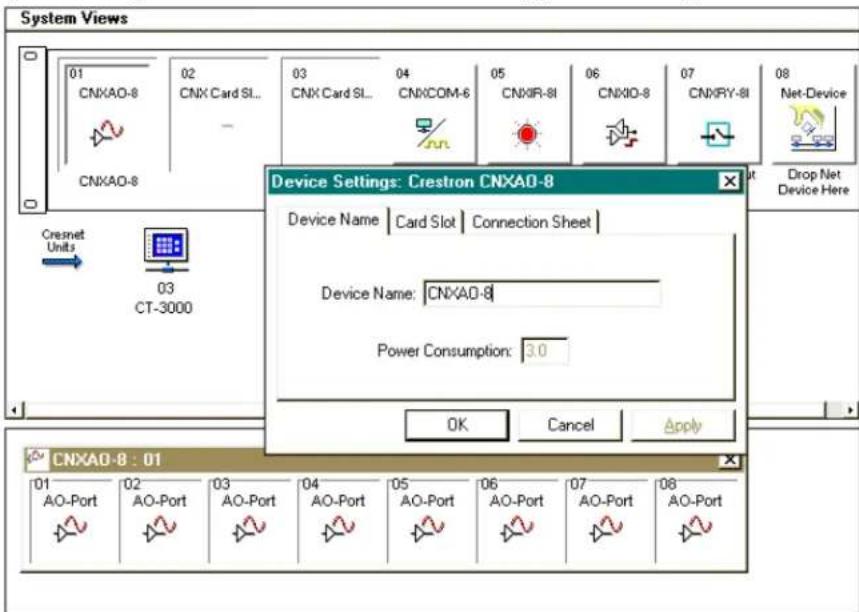
Task: Select AO-Port 07 icon
Action: pos(606,529)
